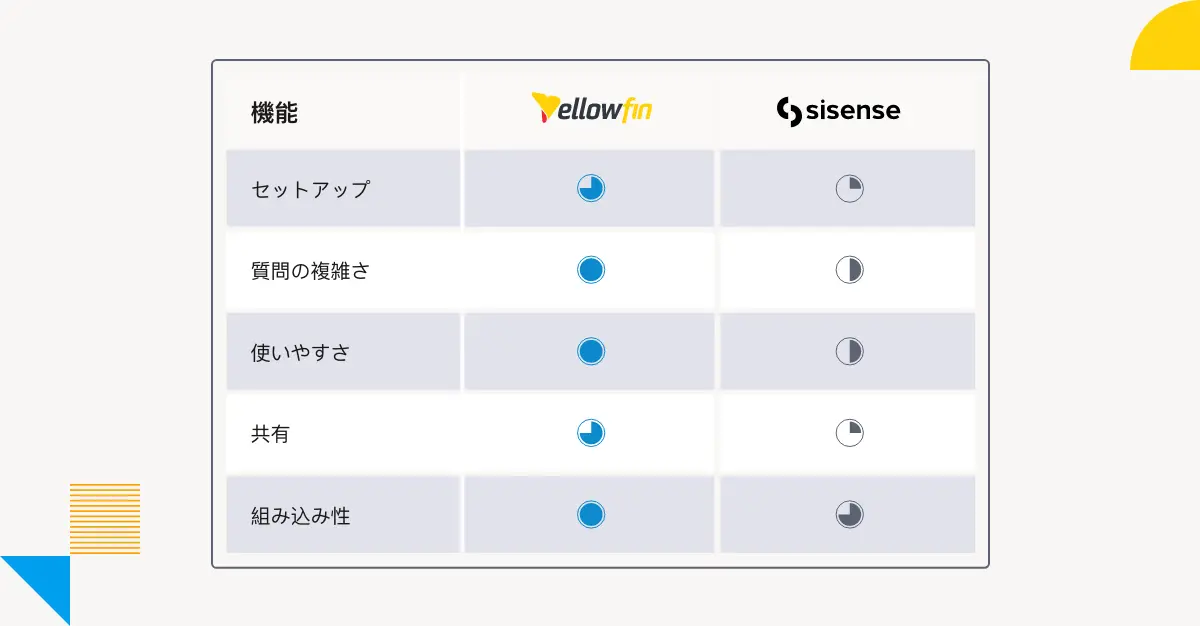Click the 質問の複雑さ row label
This screenshot has width=1200, height=626.
310,270
